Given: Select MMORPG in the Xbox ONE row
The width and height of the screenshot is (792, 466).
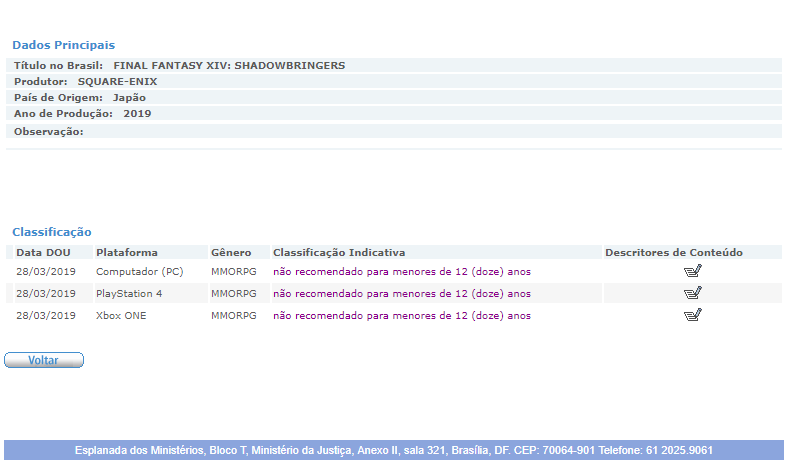Looking at the screenshot, I should coord(233,316).
